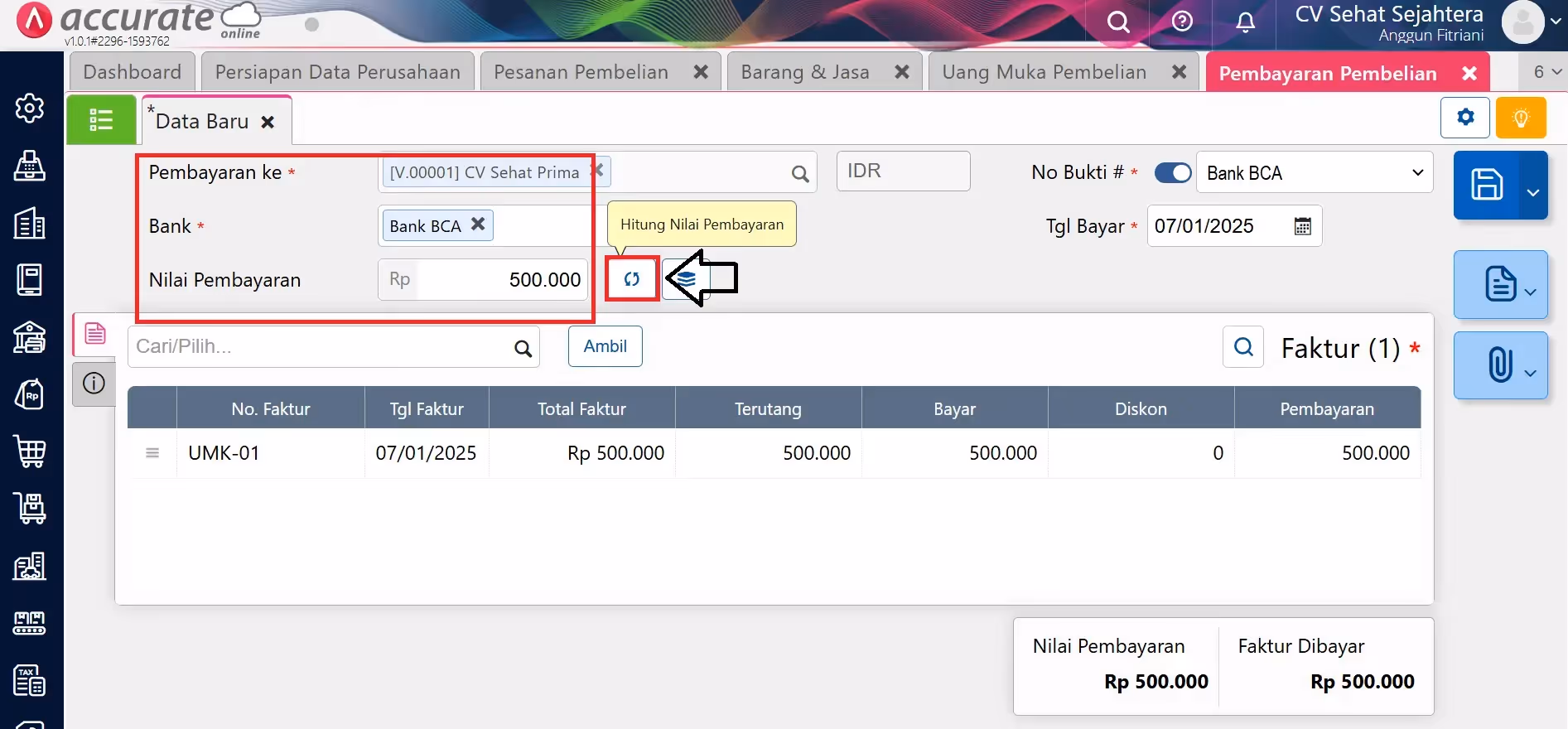Image resolution: width=1568 pixels, height=729 pixels.
Task: Click the Pembayaran column header
Action: 1327,408
